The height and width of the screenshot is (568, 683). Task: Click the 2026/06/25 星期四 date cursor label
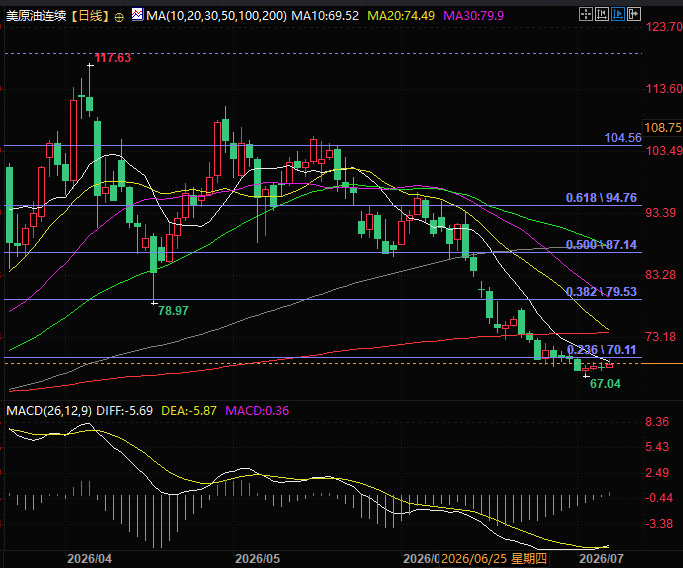(494, 559)
